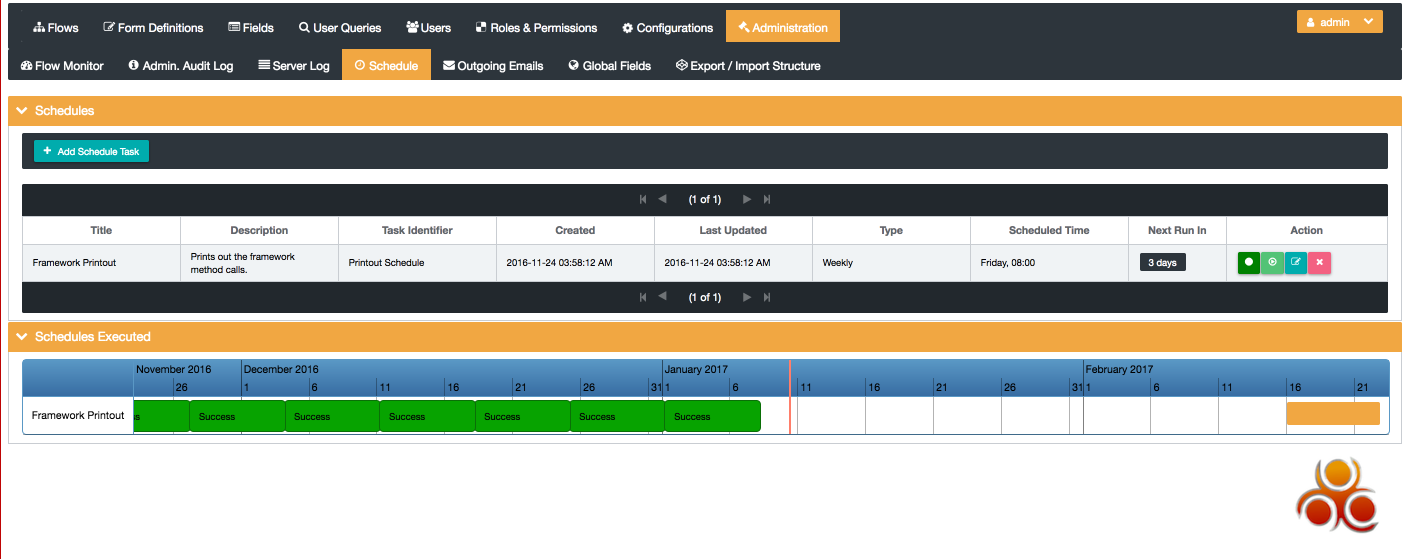1406x559 pixels.
Task: Click the Created column header
Action: [575, 230]
